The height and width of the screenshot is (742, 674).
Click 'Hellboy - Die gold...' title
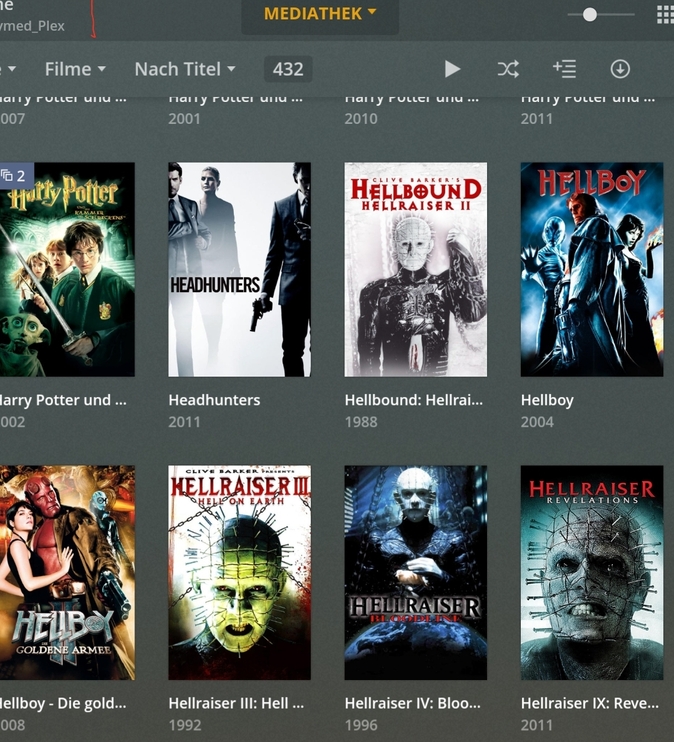pos(63,704)
